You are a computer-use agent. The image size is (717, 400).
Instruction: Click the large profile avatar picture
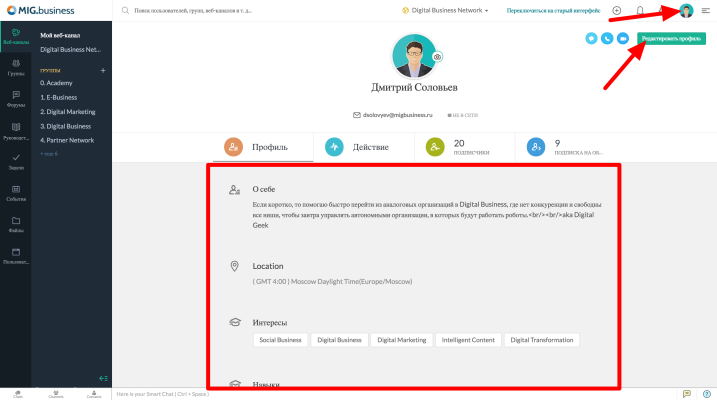point(414,56)
